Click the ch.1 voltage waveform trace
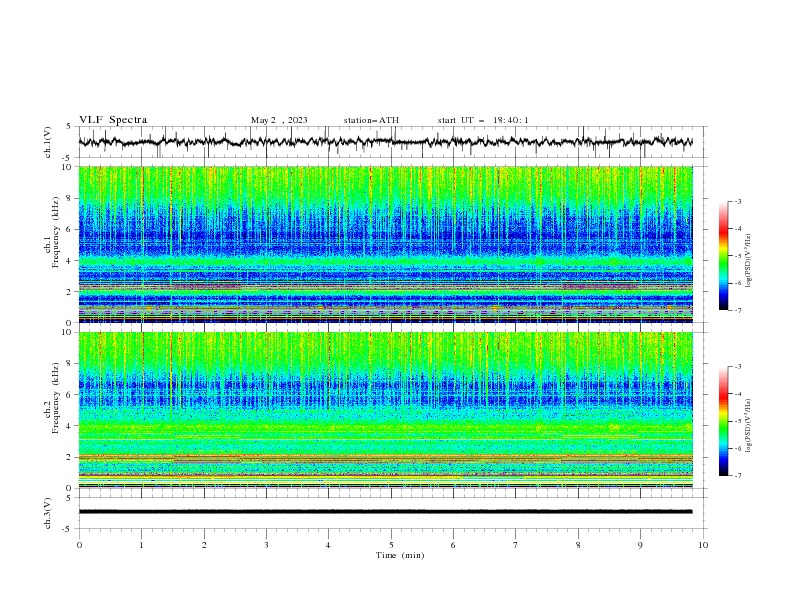792x612 pixels. pyautogui.click(x=385, y=142)
